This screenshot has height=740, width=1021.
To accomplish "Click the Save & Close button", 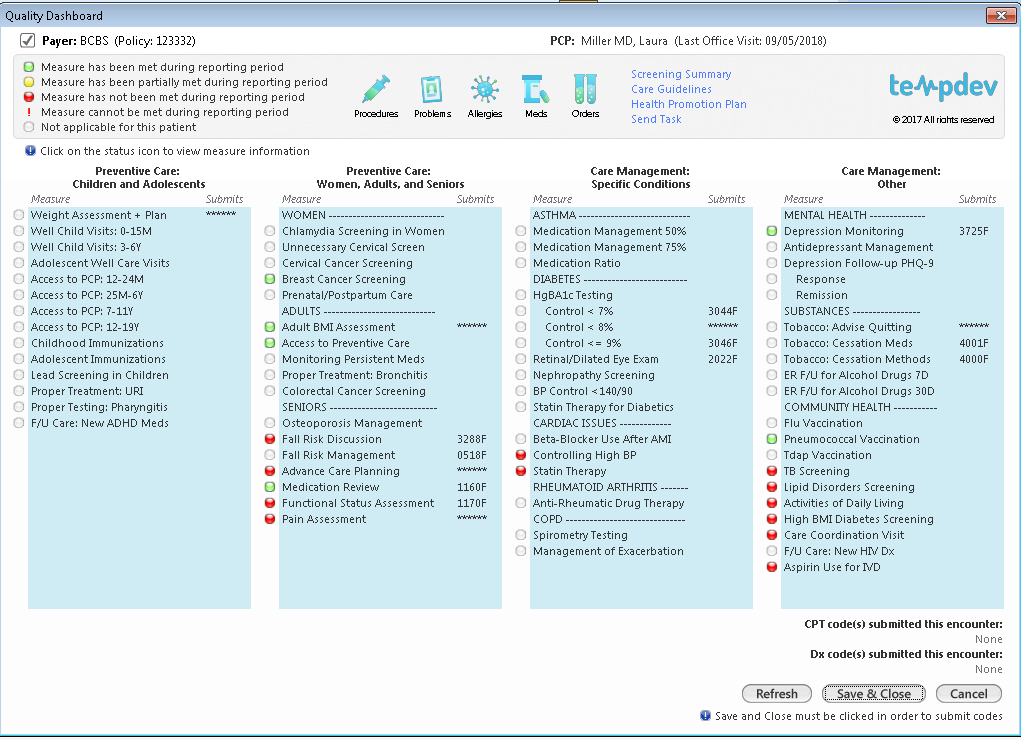I will 873,693.
